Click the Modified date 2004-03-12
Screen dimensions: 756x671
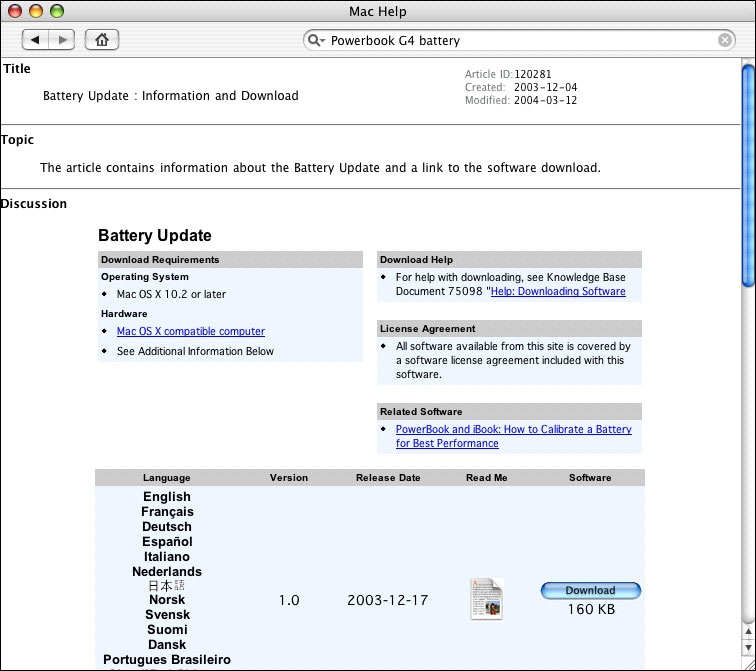545,100
